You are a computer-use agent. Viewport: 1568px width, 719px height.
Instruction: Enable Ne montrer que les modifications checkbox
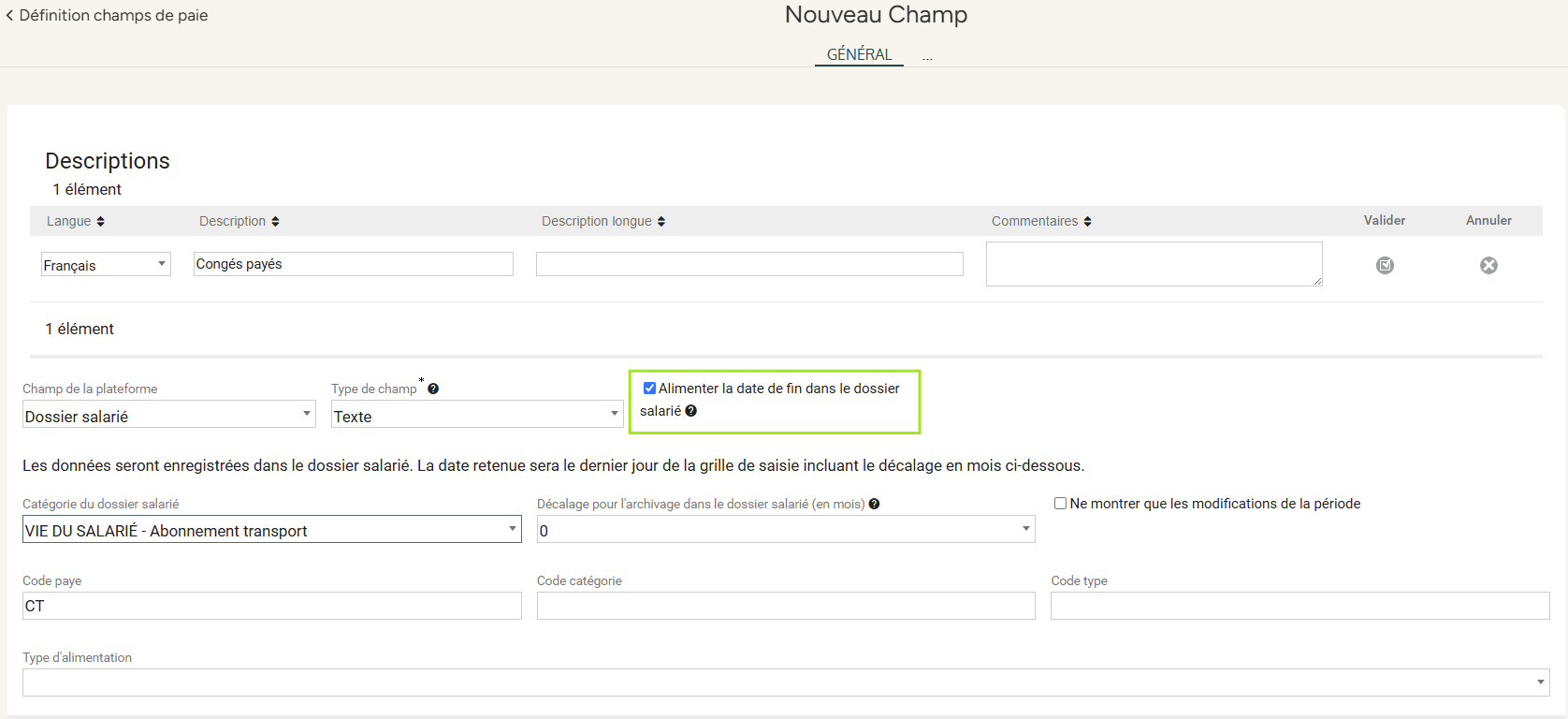click(1060, 504)
